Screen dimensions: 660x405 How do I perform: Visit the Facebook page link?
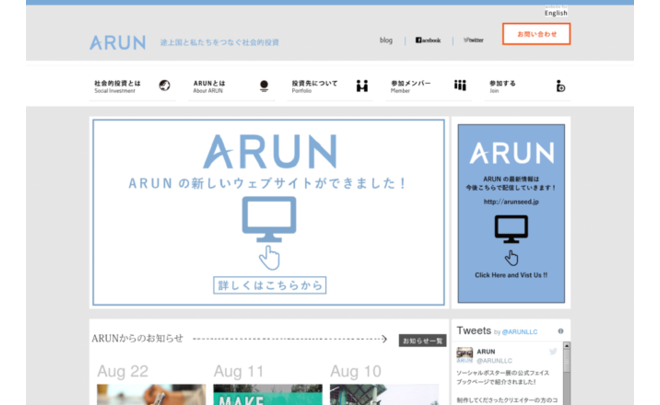(x=428, y=40)
